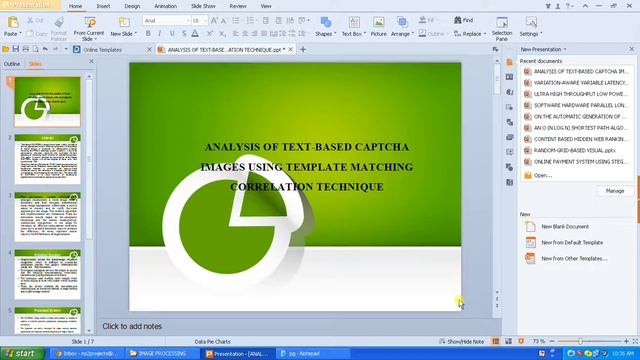Open recent file VARIATION-AWARE VARIABLE LATENCY
This screenshot has width=640, height=360.
tap(576, 83)
